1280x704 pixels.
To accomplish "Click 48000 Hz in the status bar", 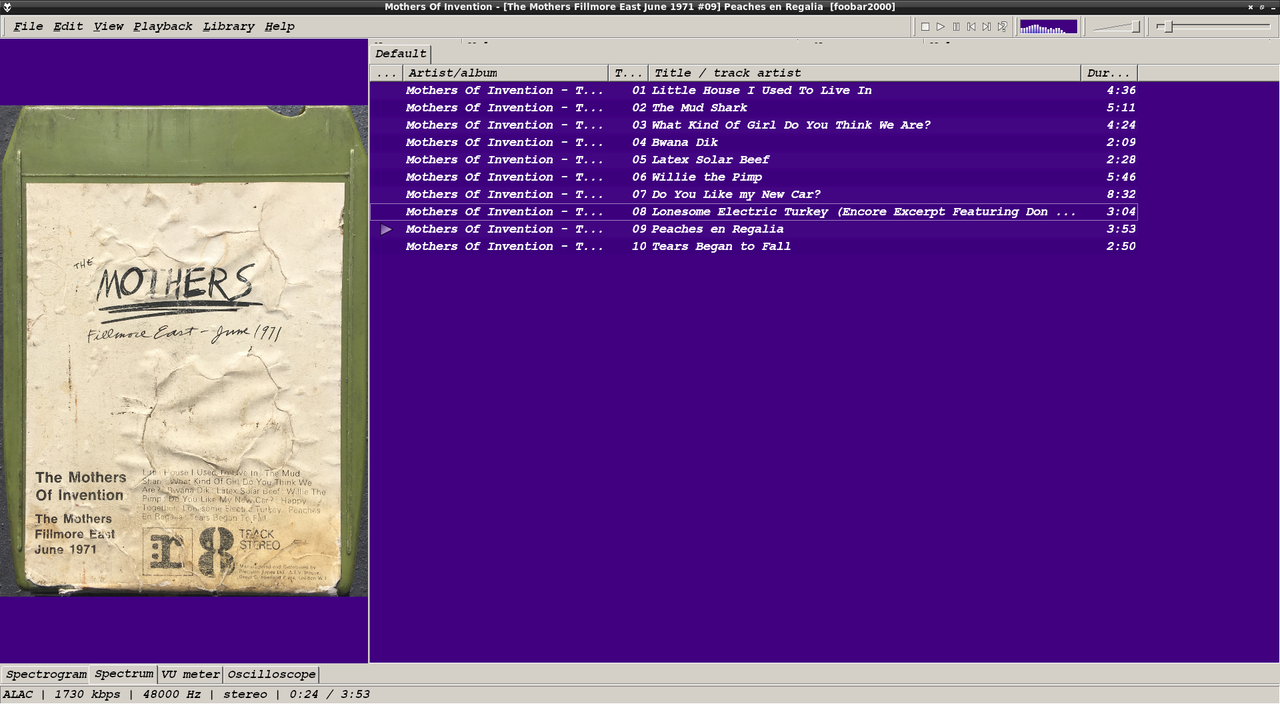I will [171, 694].
